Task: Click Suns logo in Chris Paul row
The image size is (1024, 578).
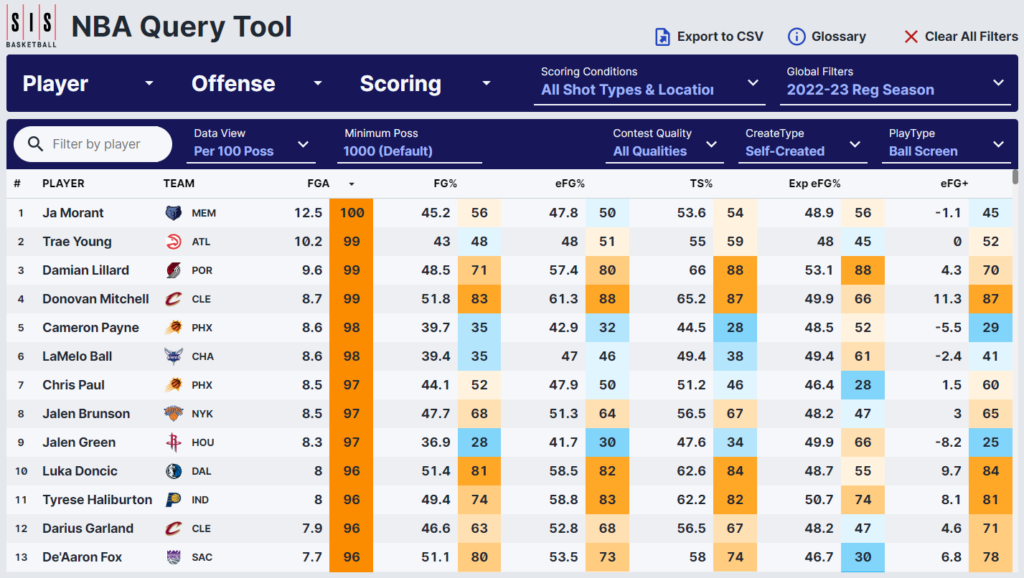Action: [173, 385]
